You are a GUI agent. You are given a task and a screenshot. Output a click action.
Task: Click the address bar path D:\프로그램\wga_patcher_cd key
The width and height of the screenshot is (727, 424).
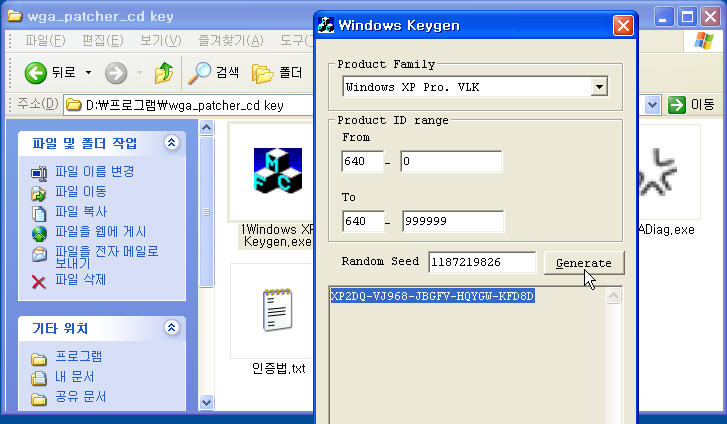185,105
